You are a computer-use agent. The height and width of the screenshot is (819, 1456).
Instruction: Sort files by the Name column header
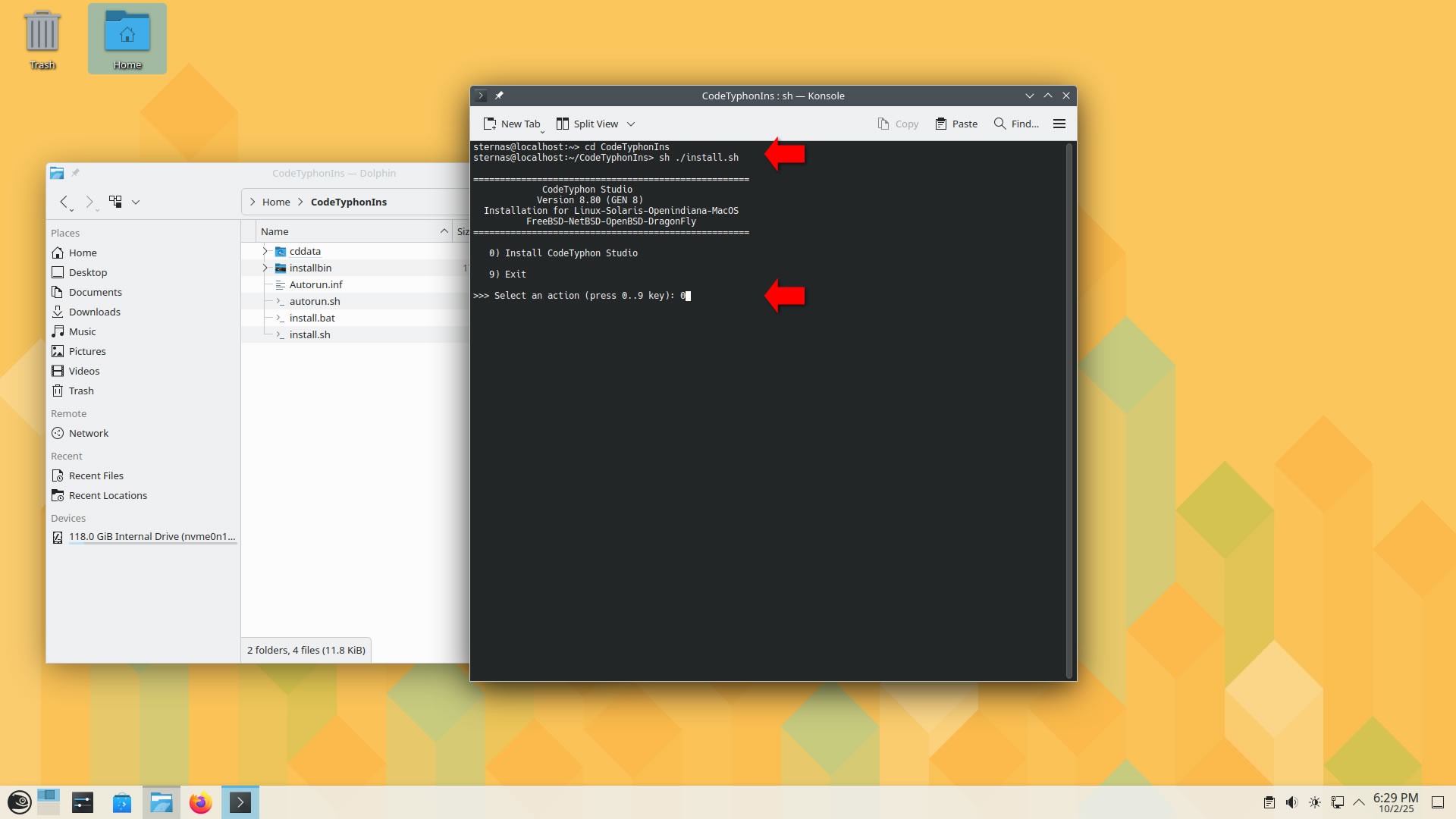coord(275,231)
